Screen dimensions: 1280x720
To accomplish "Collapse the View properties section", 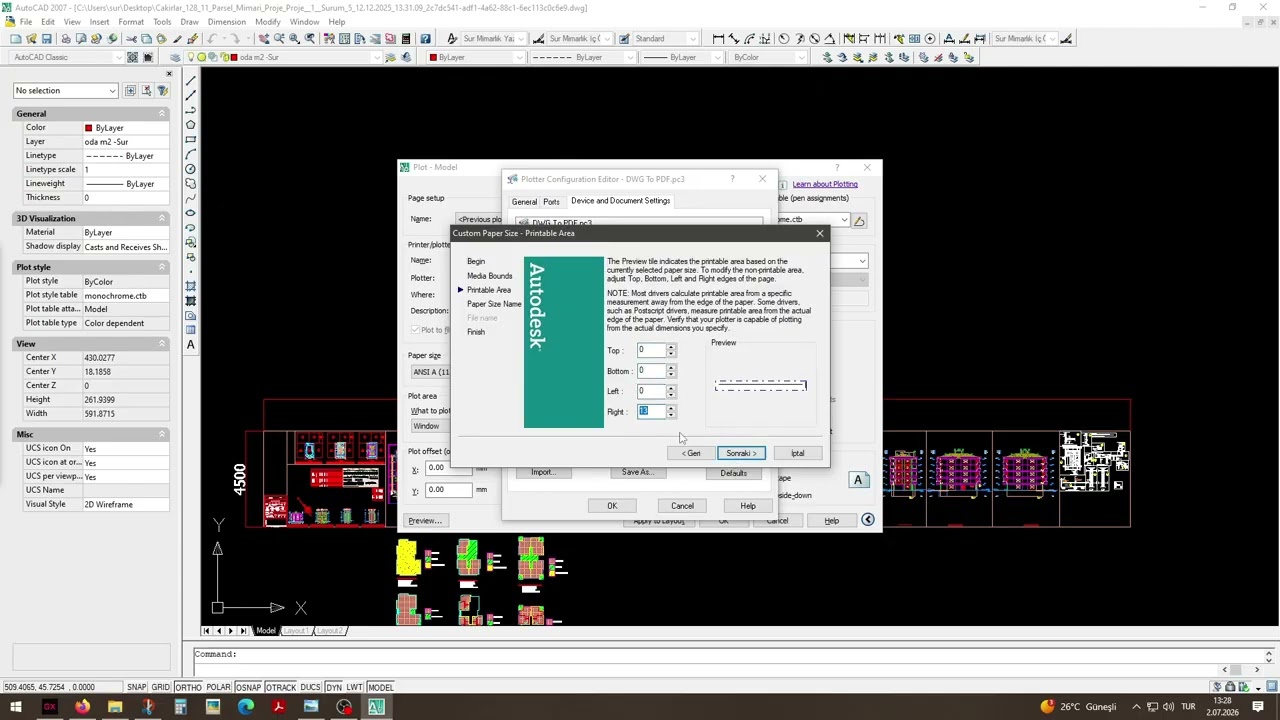I will coord(161,343).
